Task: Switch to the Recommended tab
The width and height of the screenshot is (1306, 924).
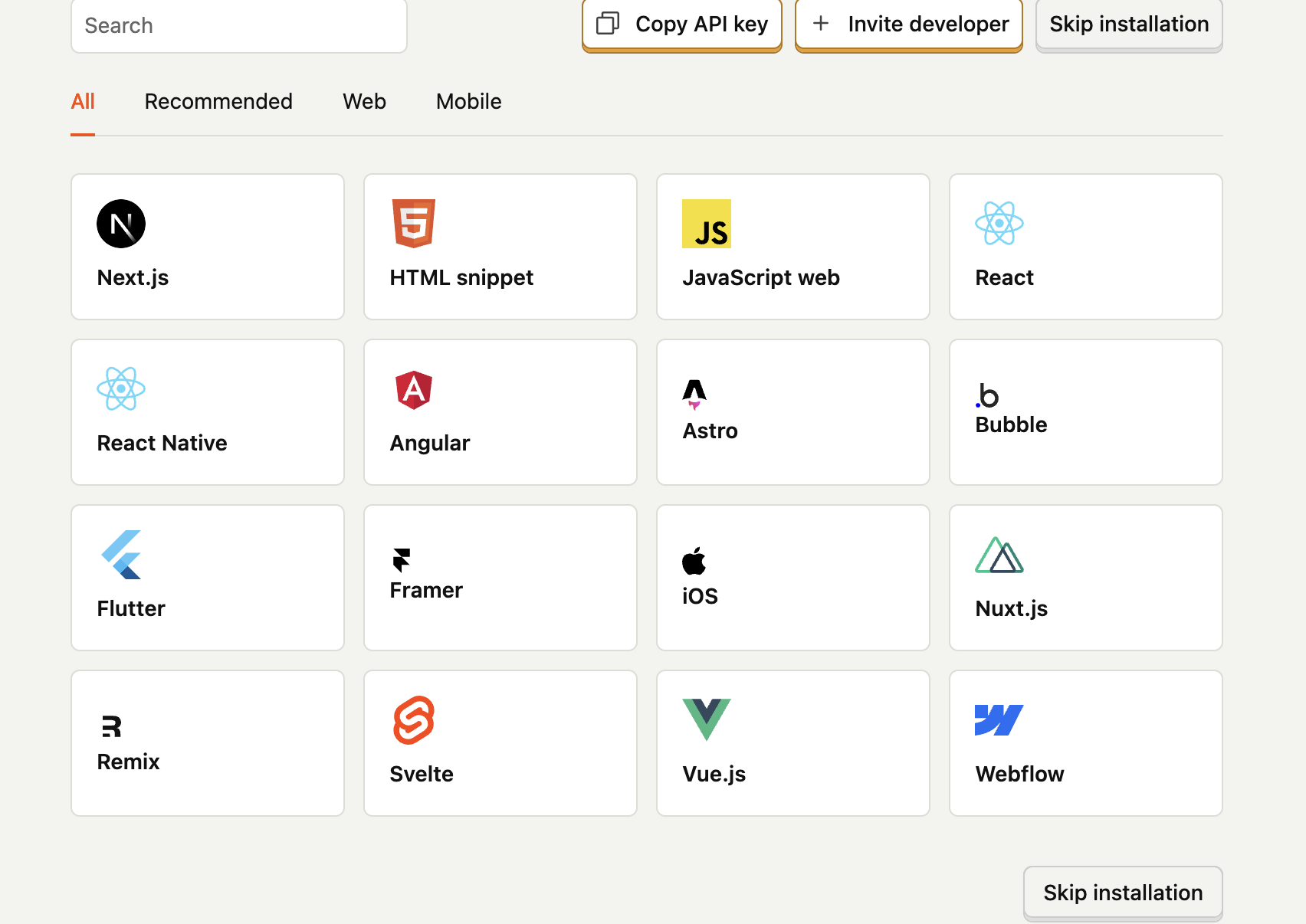Action: 218,101
